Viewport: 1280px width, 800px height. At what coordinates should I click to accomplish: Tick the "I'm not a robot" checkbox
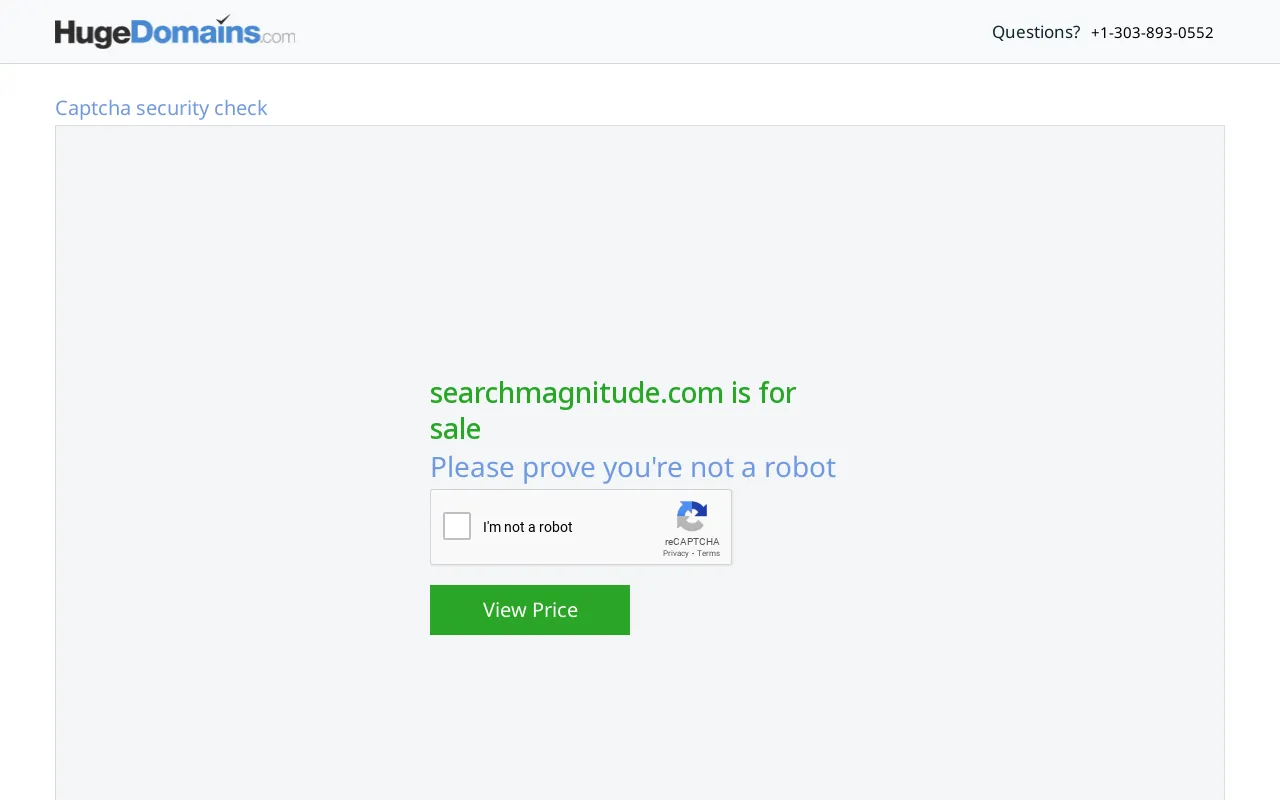(457, 526)
